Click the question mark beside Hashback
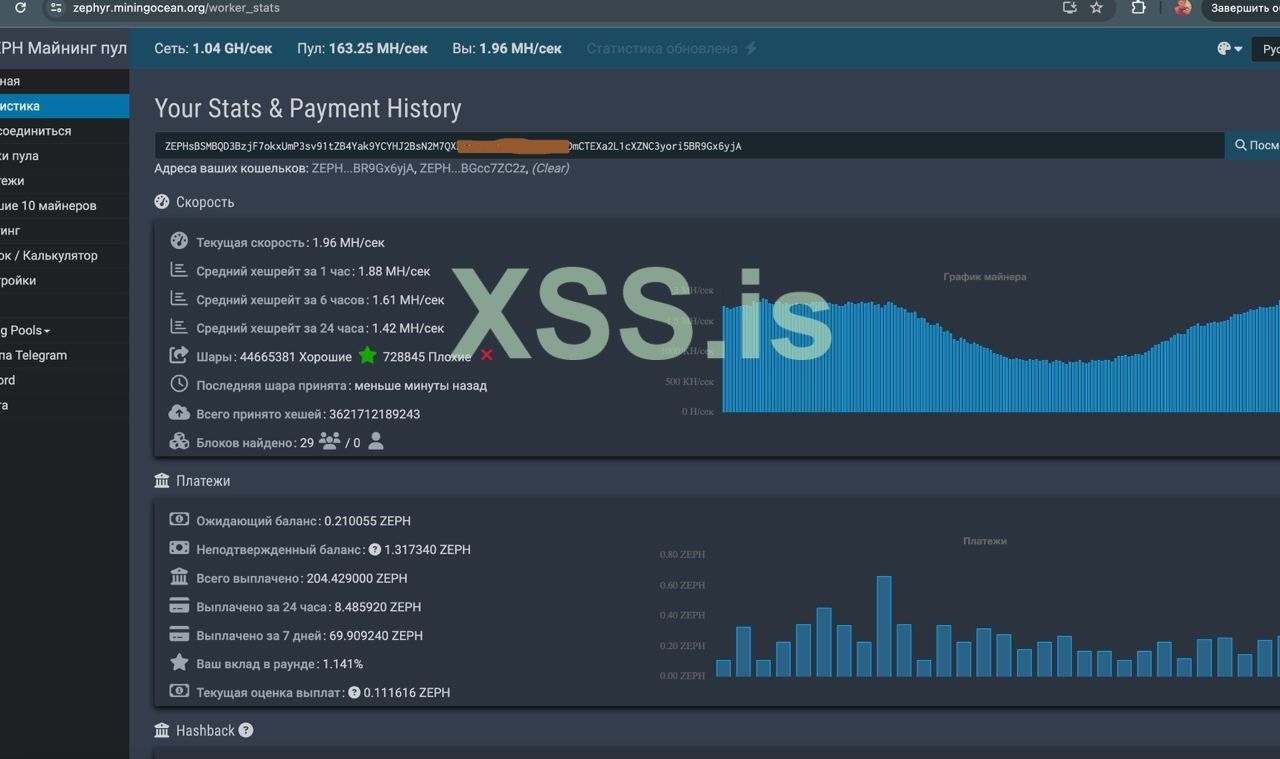The width and height of the screenshot is (1280, 759). 246,730
